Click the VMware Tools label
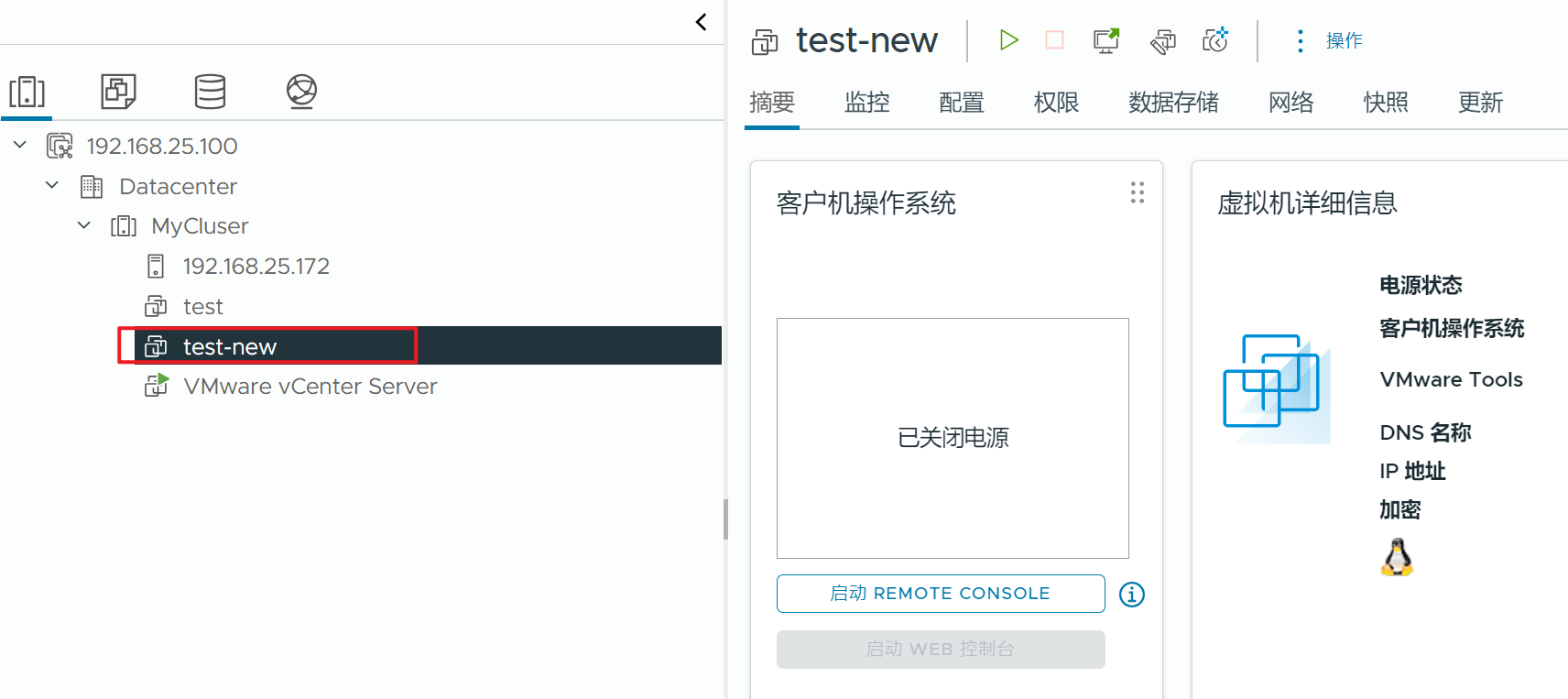 coord(1451,379)
